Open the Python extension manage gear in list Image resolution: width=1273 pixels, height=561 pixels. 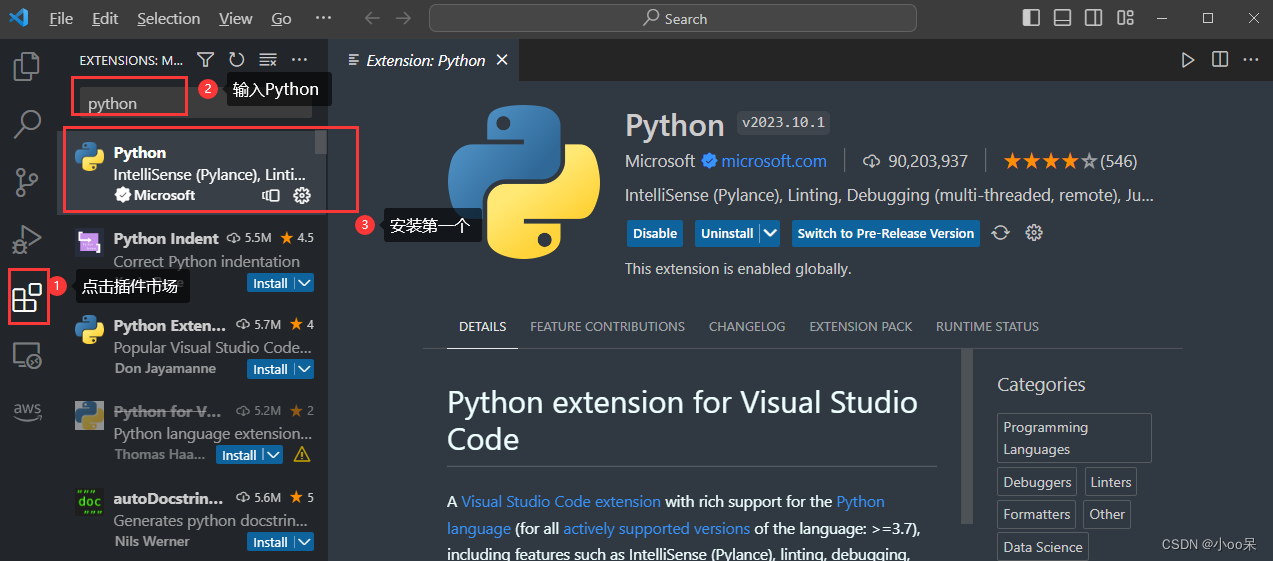point(302,195)
